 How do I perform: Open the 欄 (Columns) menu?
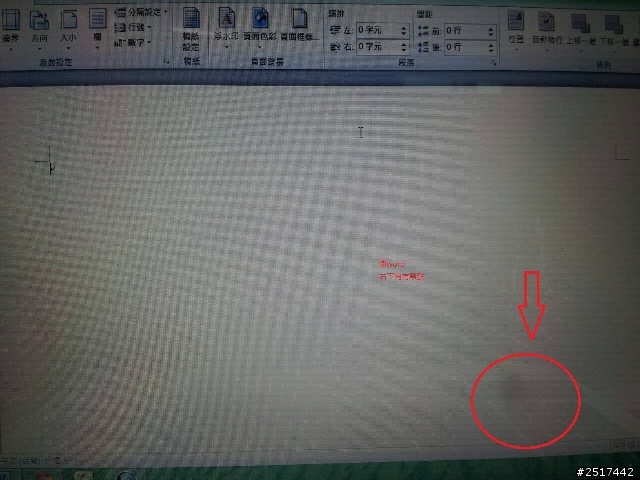pos(97,29)
